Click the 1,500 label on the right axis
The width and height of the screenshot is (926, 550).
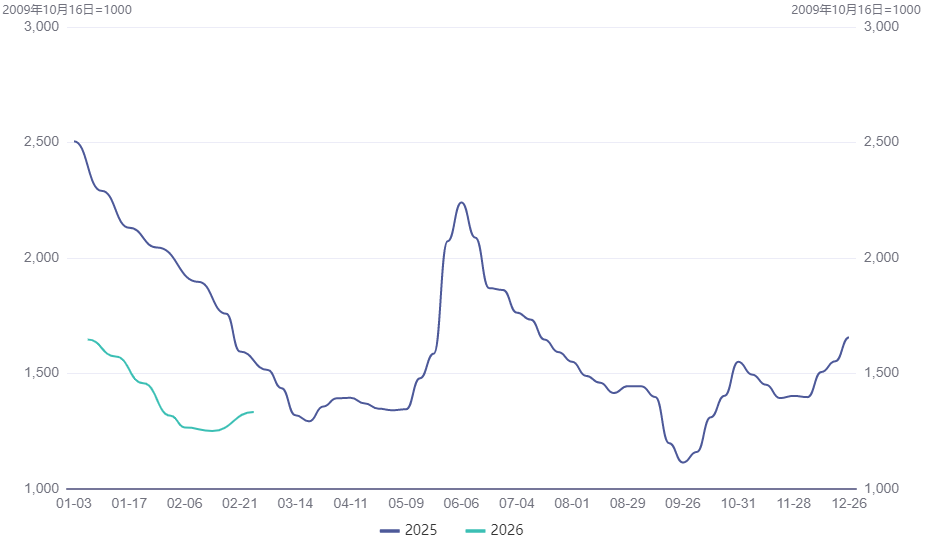pyautogui.click(x=881, y=373)
